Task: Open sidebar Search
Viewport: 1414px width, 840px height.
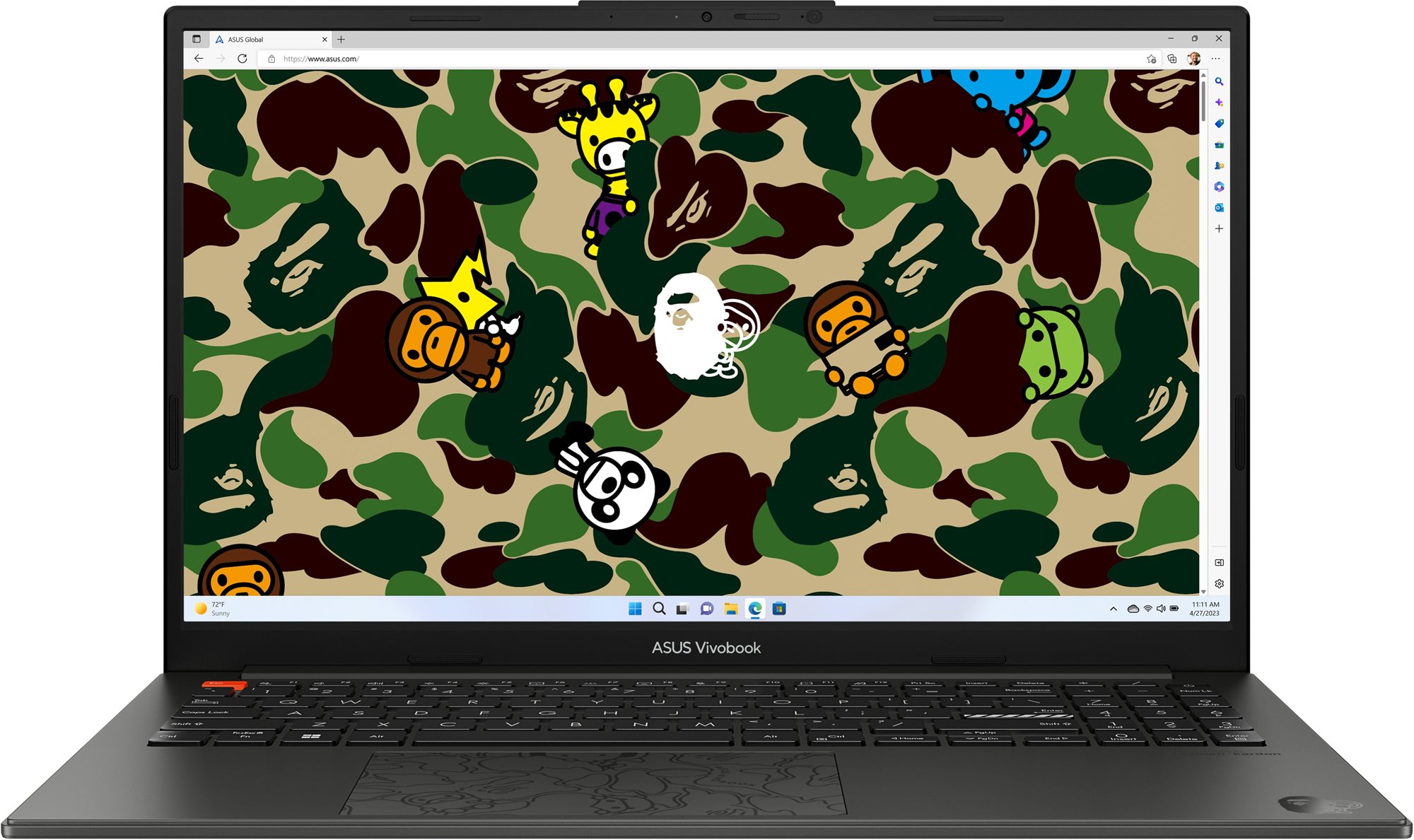Action: click(1219, 82)
